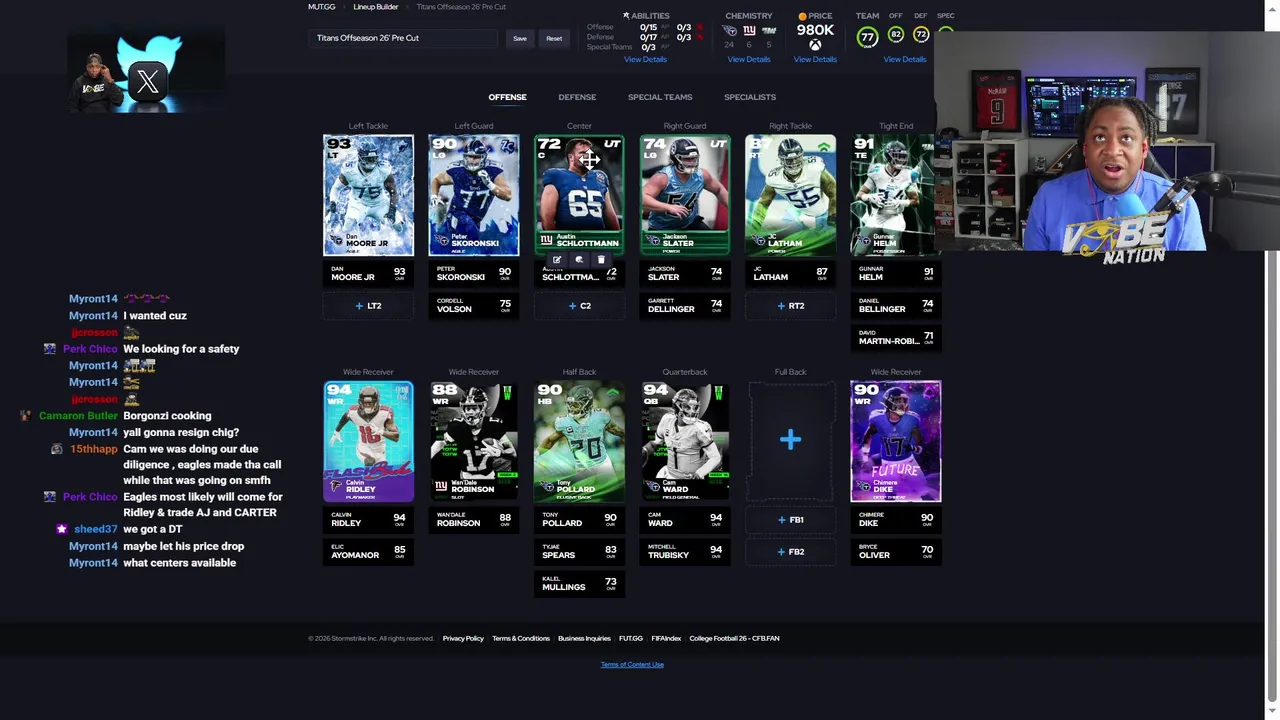Viewport: 1280px width, 720px height.
Task: Click Elic Ayomanor 85 depth row
Action: 368,552
